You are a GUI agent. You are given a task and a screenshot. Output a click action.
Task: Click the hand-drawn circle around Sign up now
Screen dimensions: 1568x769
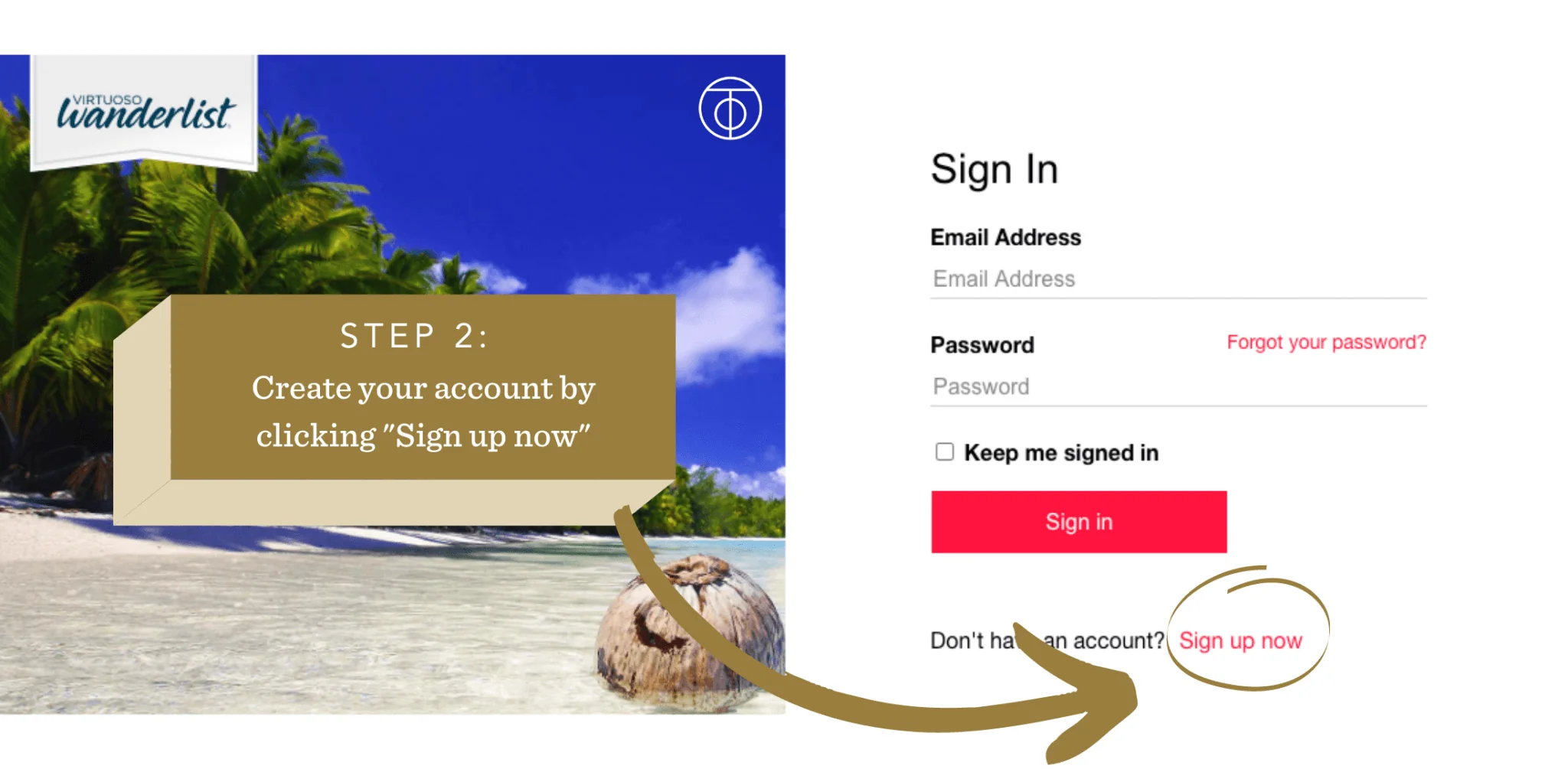(1248, 629)
